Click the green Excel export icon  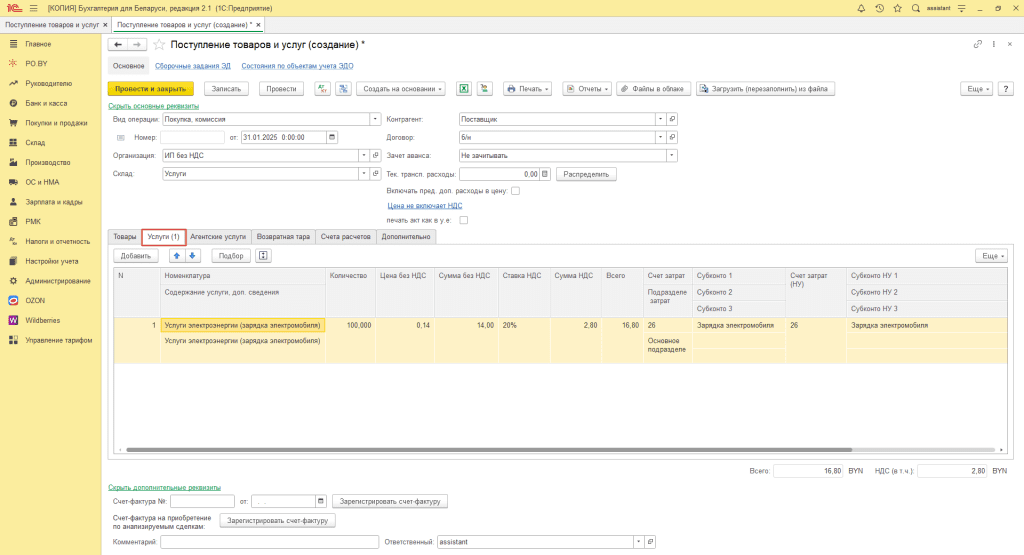tap(464, 88)
